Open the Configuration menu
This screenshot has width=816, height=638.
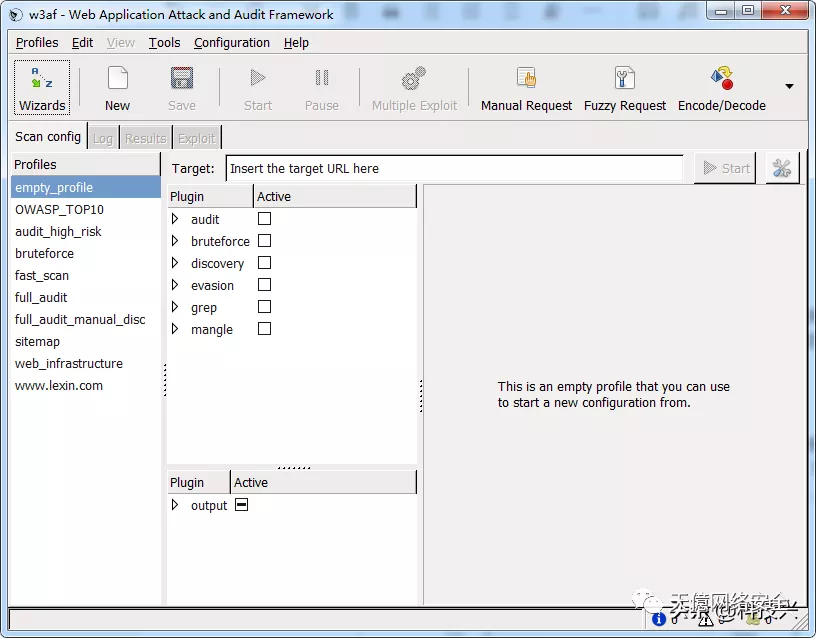[232, 43]
